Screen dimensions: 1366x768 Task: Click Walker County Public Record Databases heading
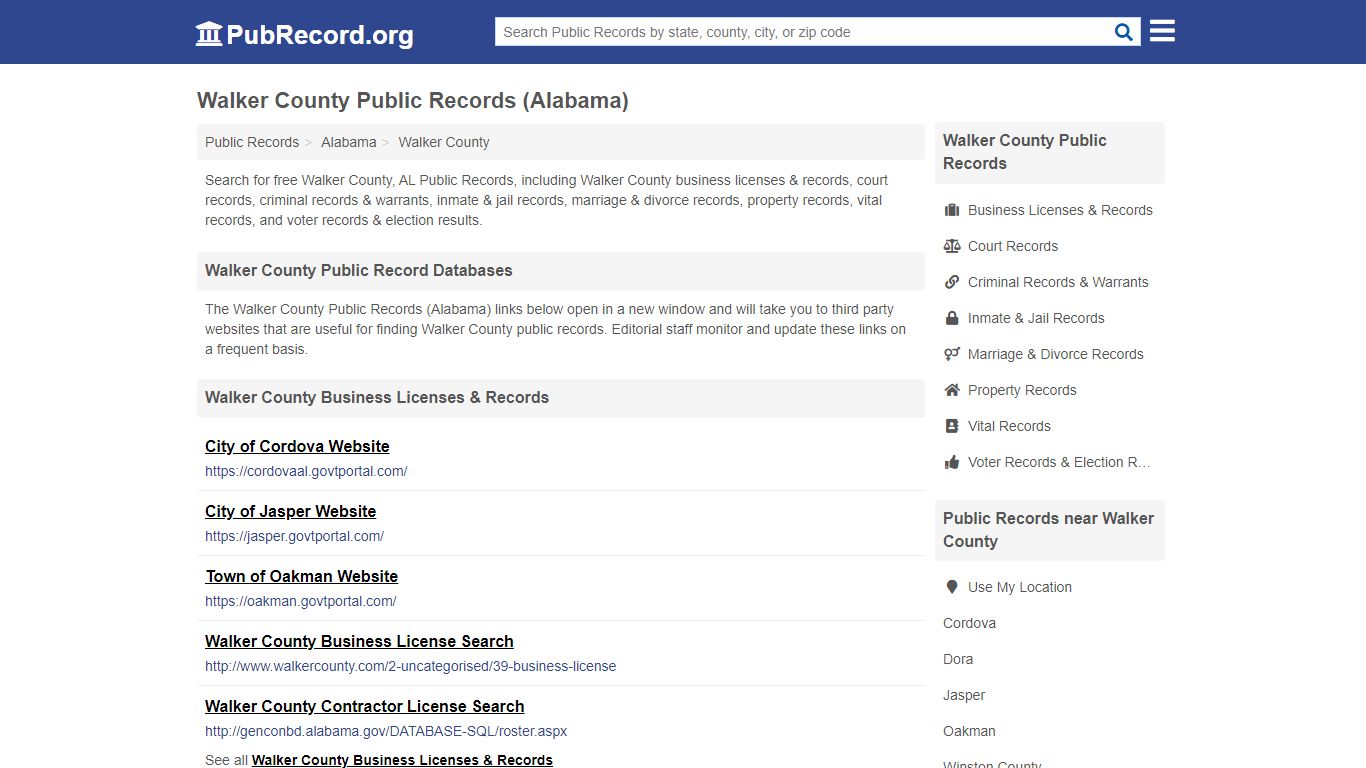click(359, 270)
